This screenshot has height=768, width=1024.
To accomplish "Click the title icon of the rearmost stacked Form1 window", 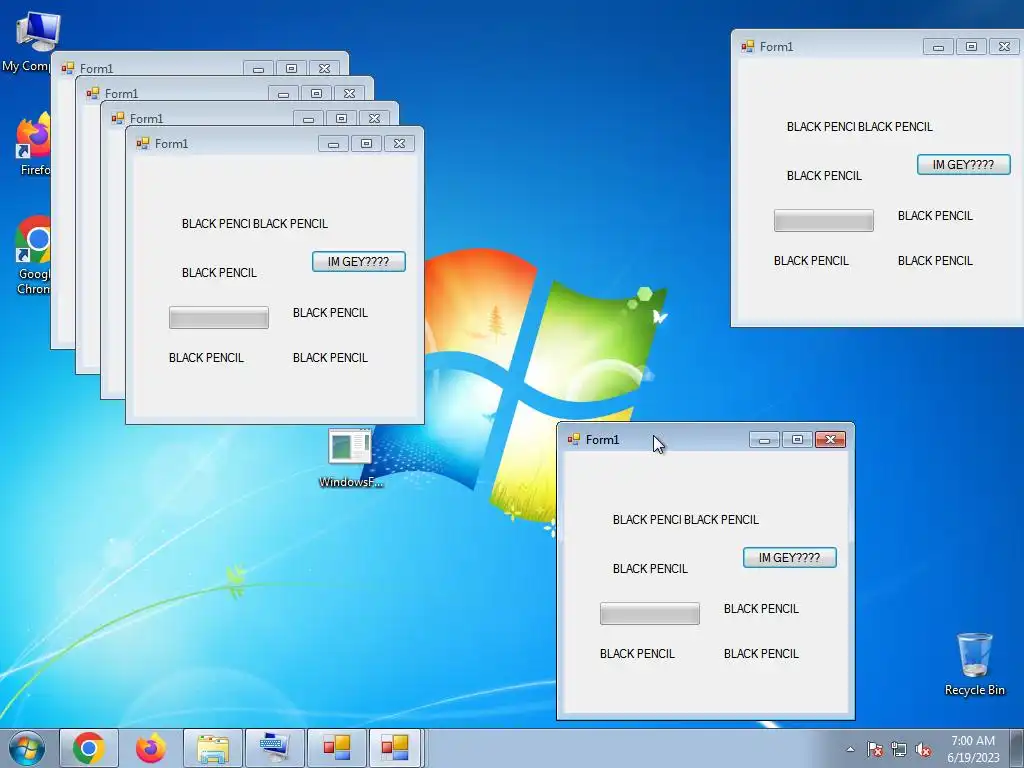I will tap(67, 68).
